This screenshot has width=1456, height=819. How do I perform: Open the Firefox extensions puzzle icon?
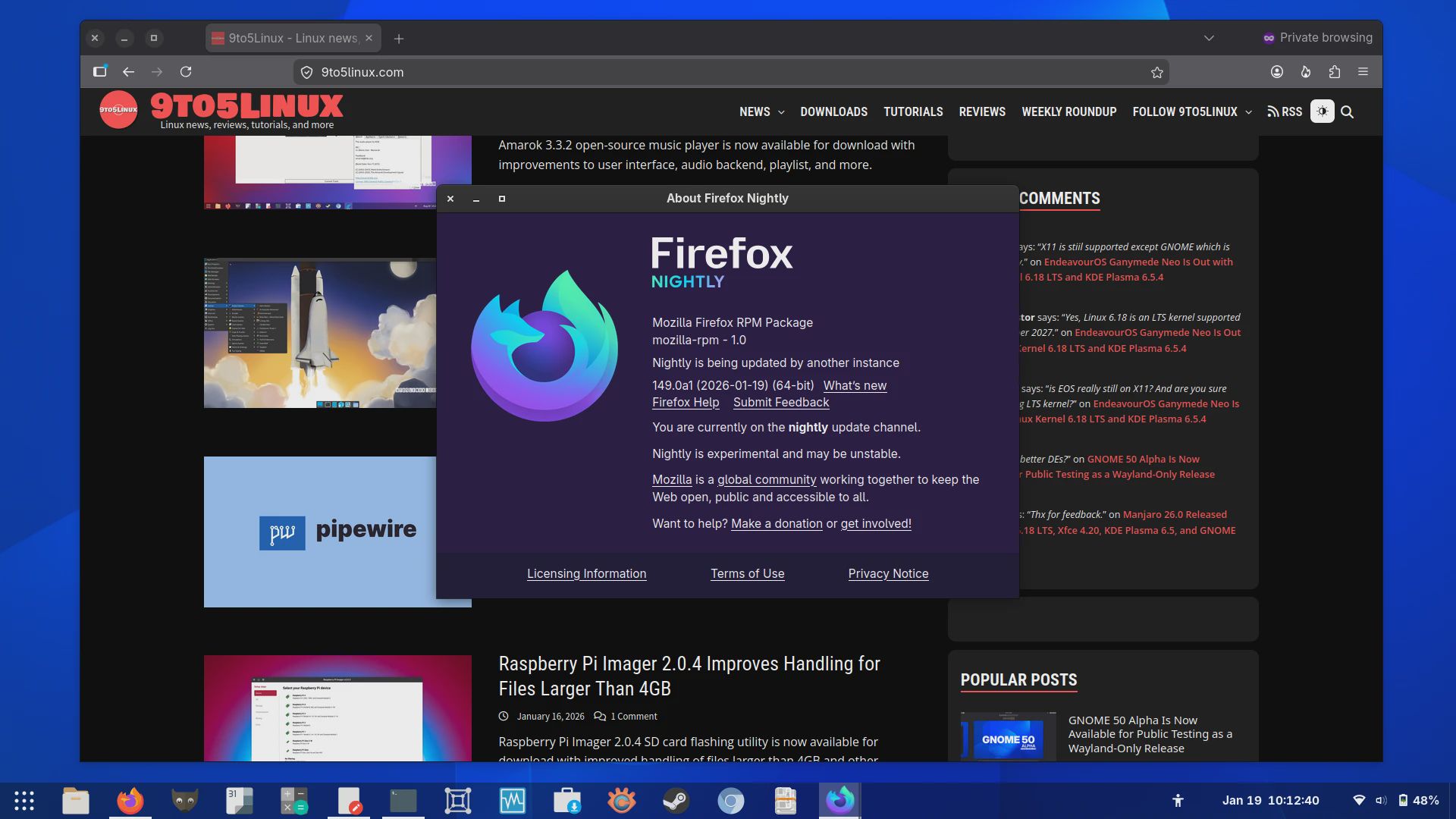[1335, 72]
